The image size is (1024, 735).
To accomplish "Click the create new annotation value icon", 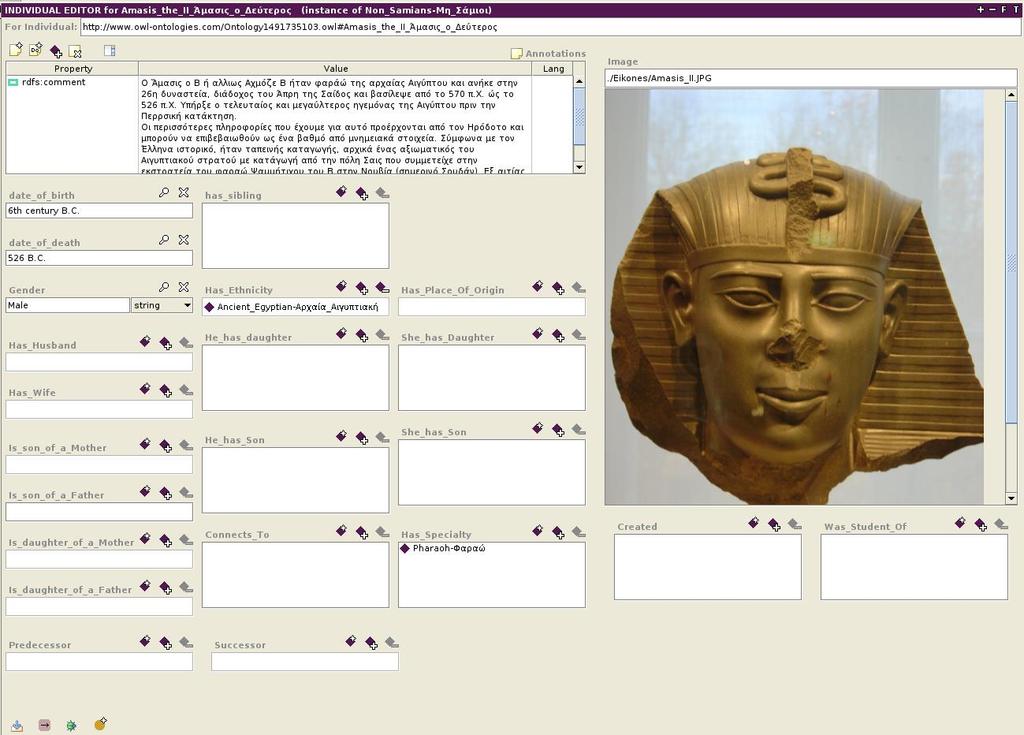I will pos(16,50).
